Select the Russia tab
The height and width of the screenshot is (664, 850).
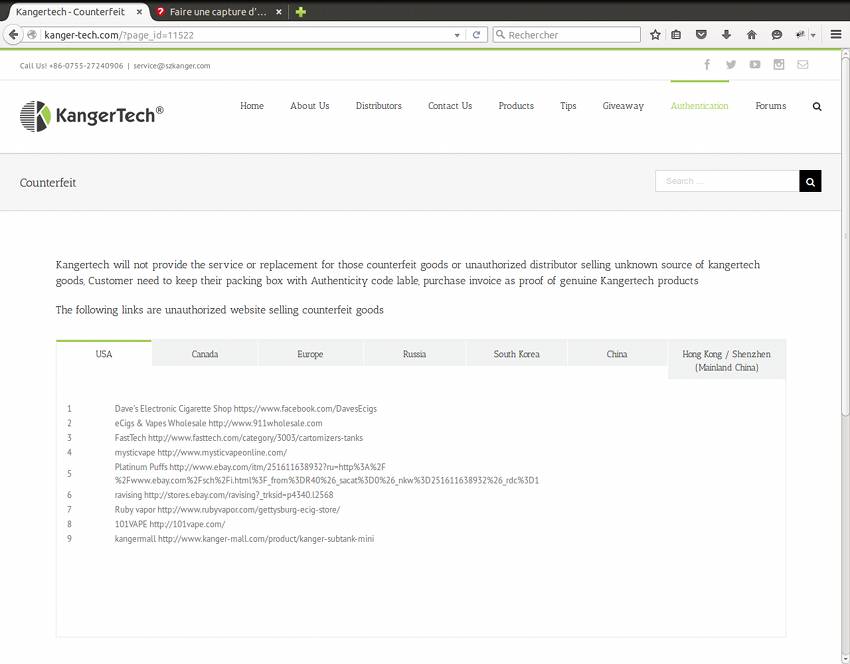(414, 354)
